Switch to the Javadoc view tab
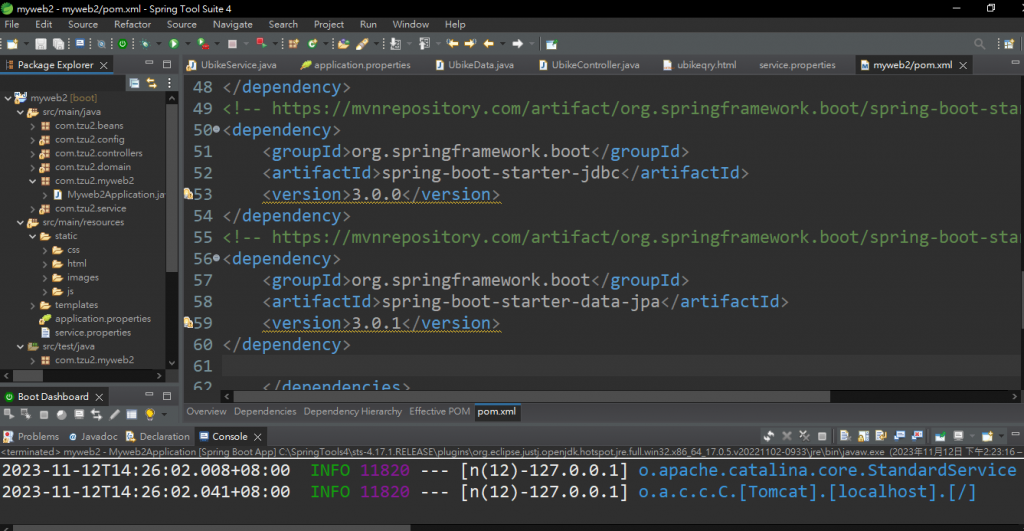The height and width of the screenshot is (531, 1024). (93, 436)
